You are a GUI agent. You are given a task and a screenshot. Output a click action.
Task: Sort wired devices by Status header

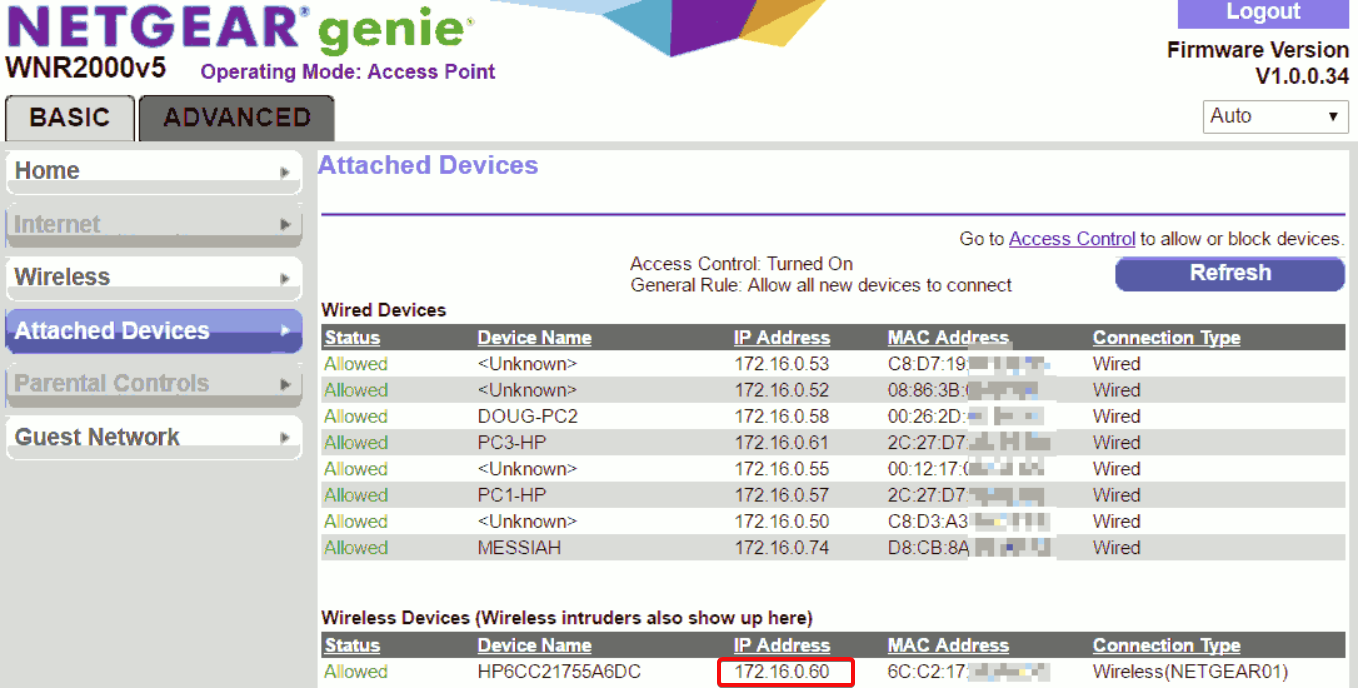click(x=352, y=338)
